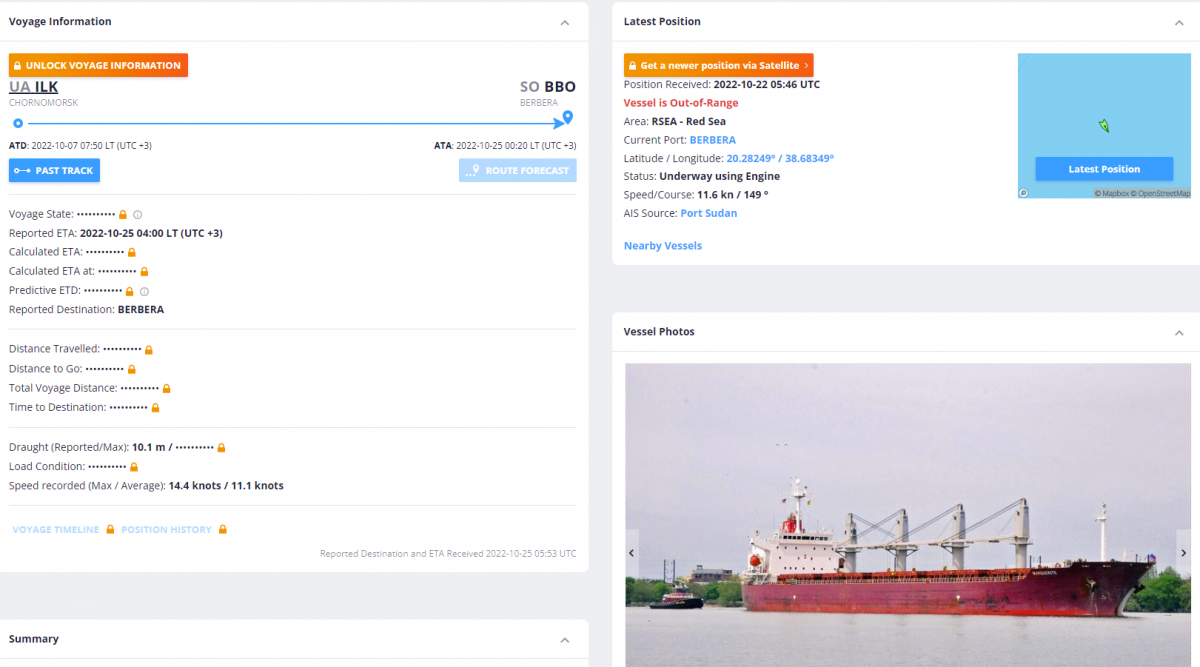1200x667 pixels.
Task: Click the Past Track button
Action: click(x=54, y=171)
